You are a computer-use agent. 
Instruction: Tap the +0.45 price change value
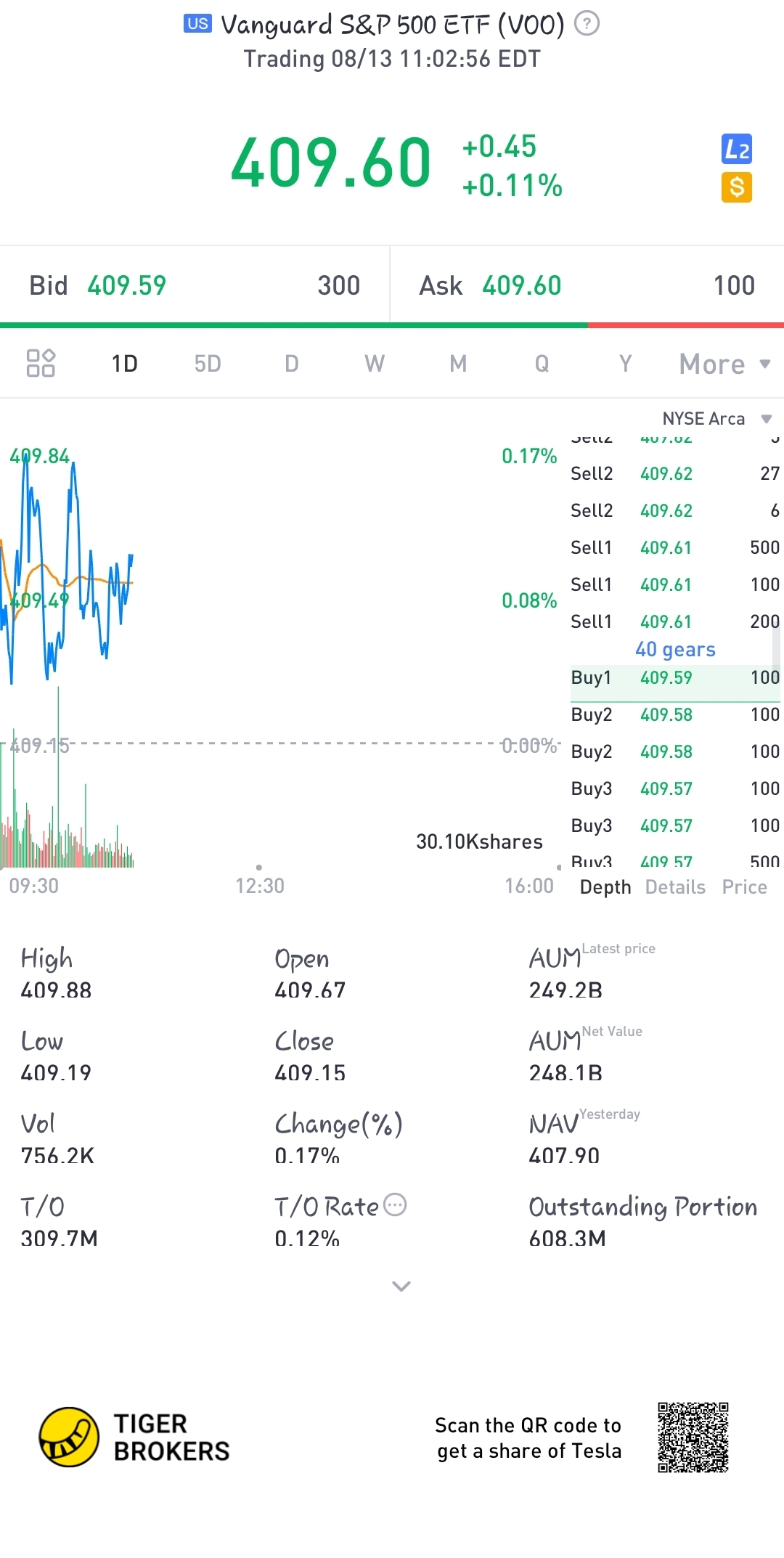pos(499,147)
